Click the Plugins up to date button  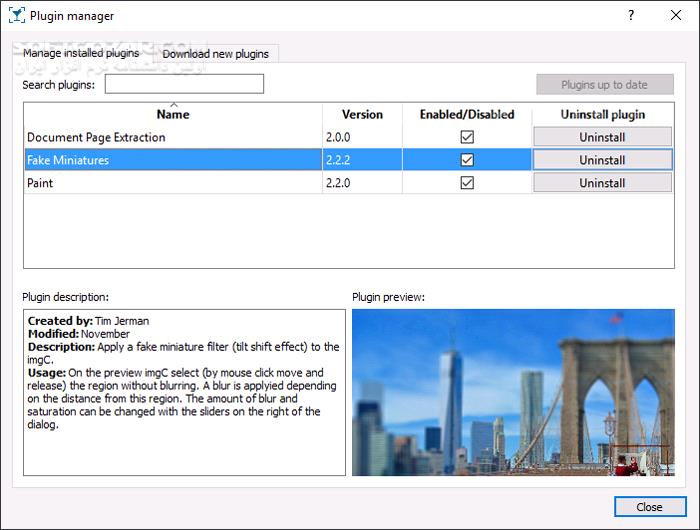(604, 85)
